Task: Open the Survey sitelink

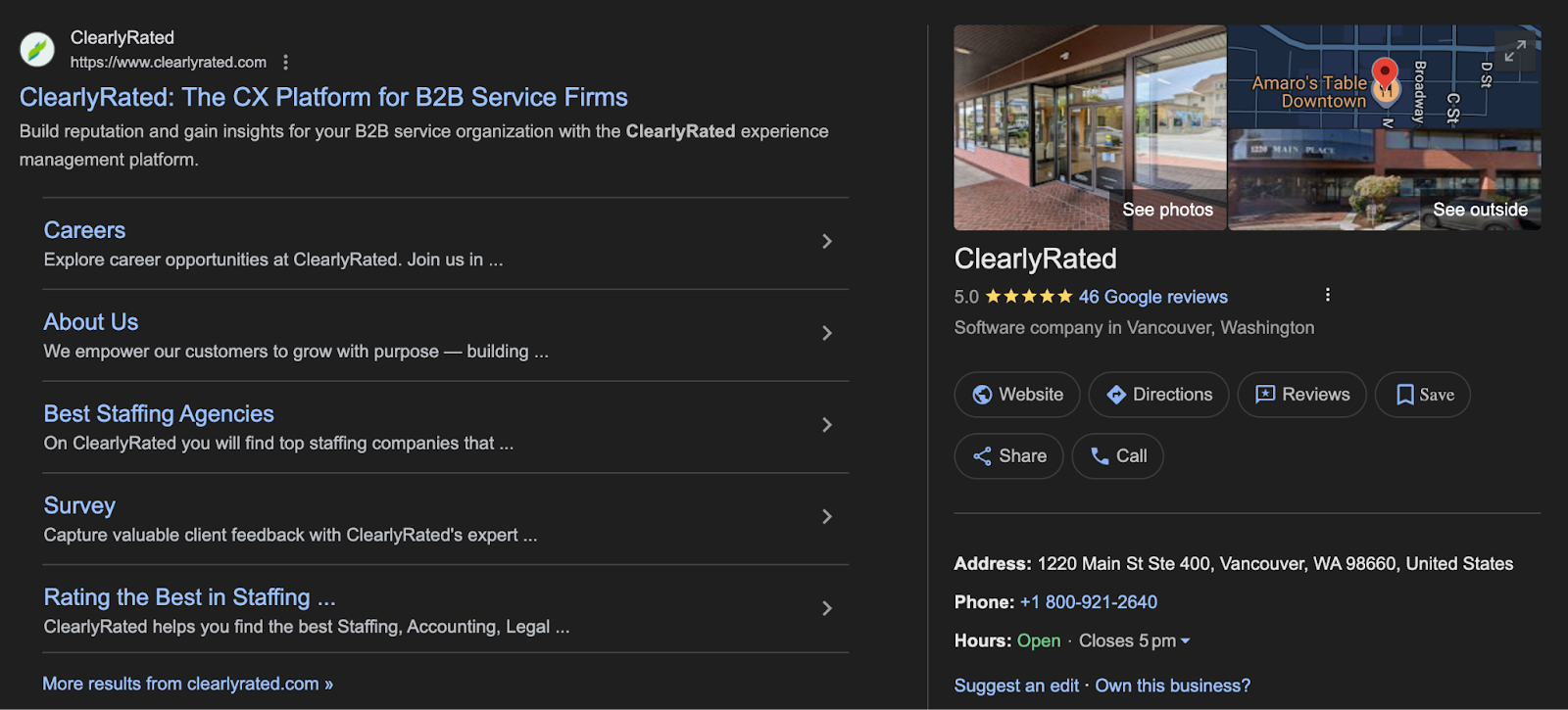Action: coord(79,505)
